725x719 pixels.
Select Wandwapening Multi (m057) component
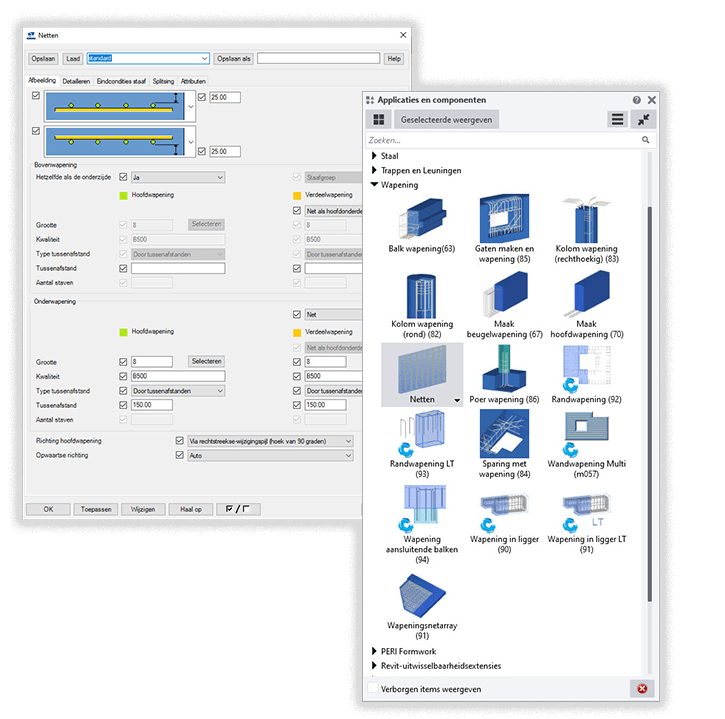pyautogui.click(x=586, y=445)
